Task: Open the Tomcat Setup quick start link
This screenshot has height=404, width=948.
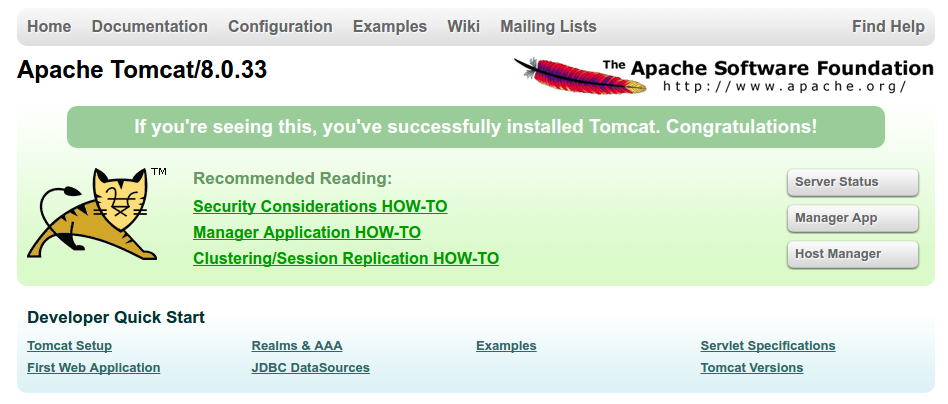Action: pyautogui.click(x=70, y=346)
